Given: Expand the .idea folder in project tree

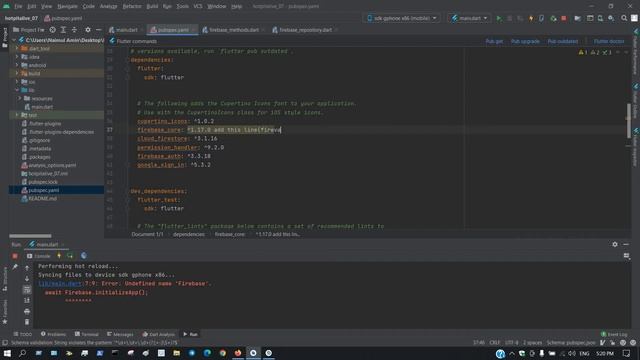Looking at the screenshot, I should pos(17,57).
